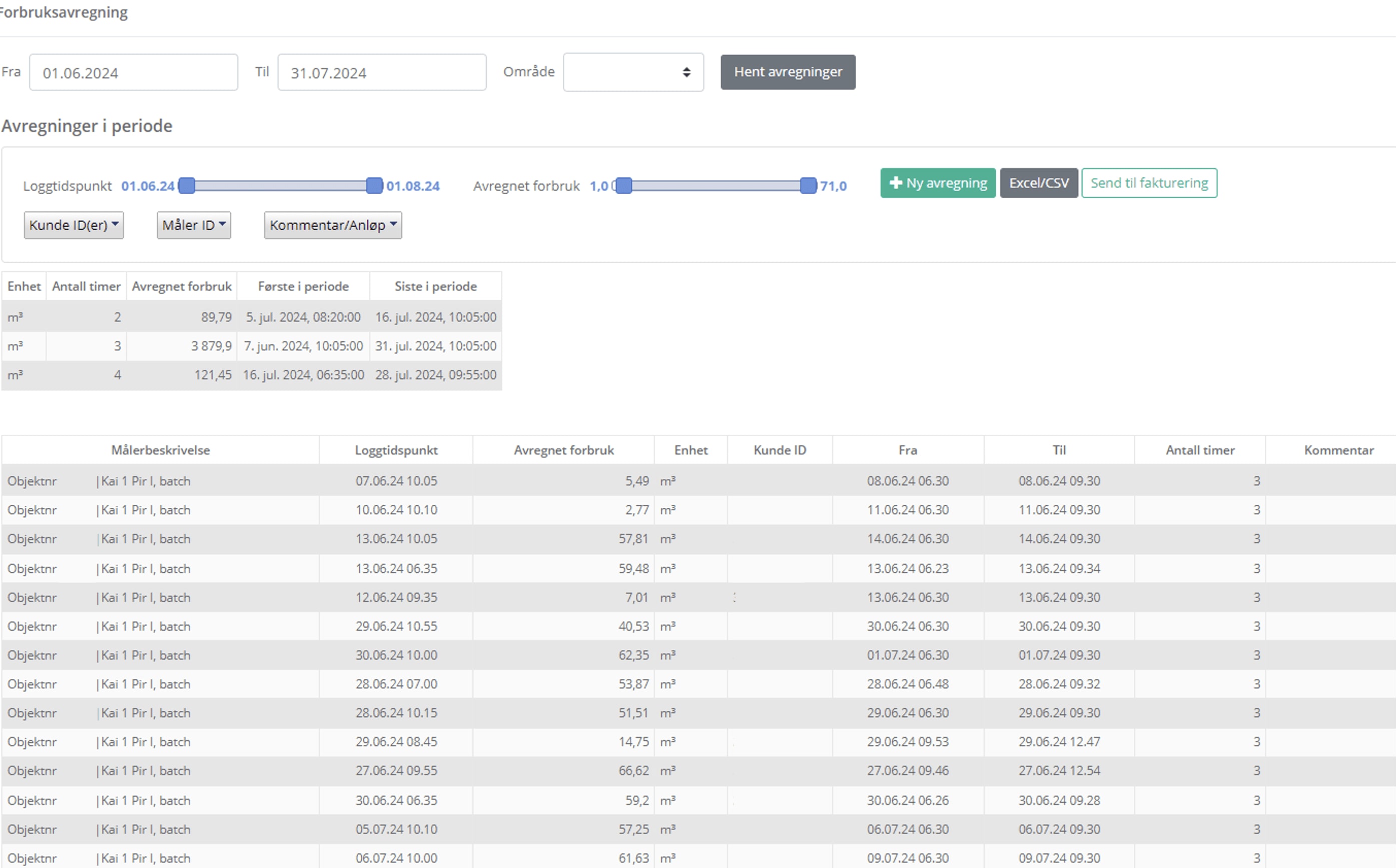This screenshot has width=1397, height=868.
Task: Click Avregnet forbruk slider left handle
Action: tap(623, 186)
